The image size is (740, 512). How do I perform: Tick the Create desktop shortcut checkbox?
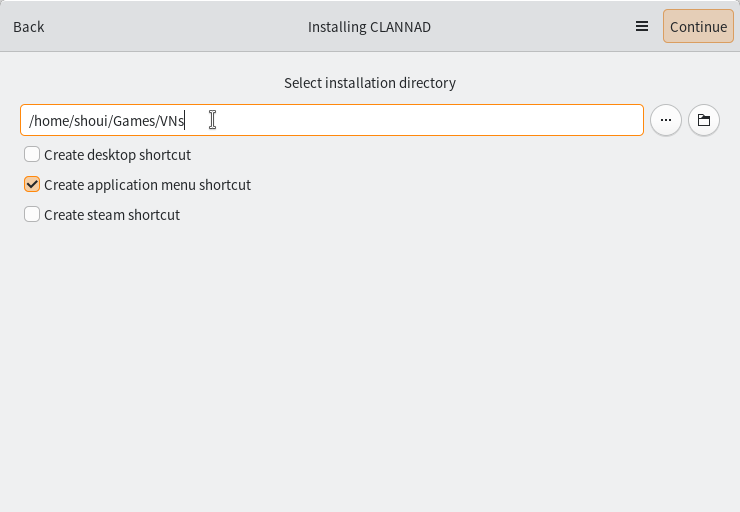point(32,155)
